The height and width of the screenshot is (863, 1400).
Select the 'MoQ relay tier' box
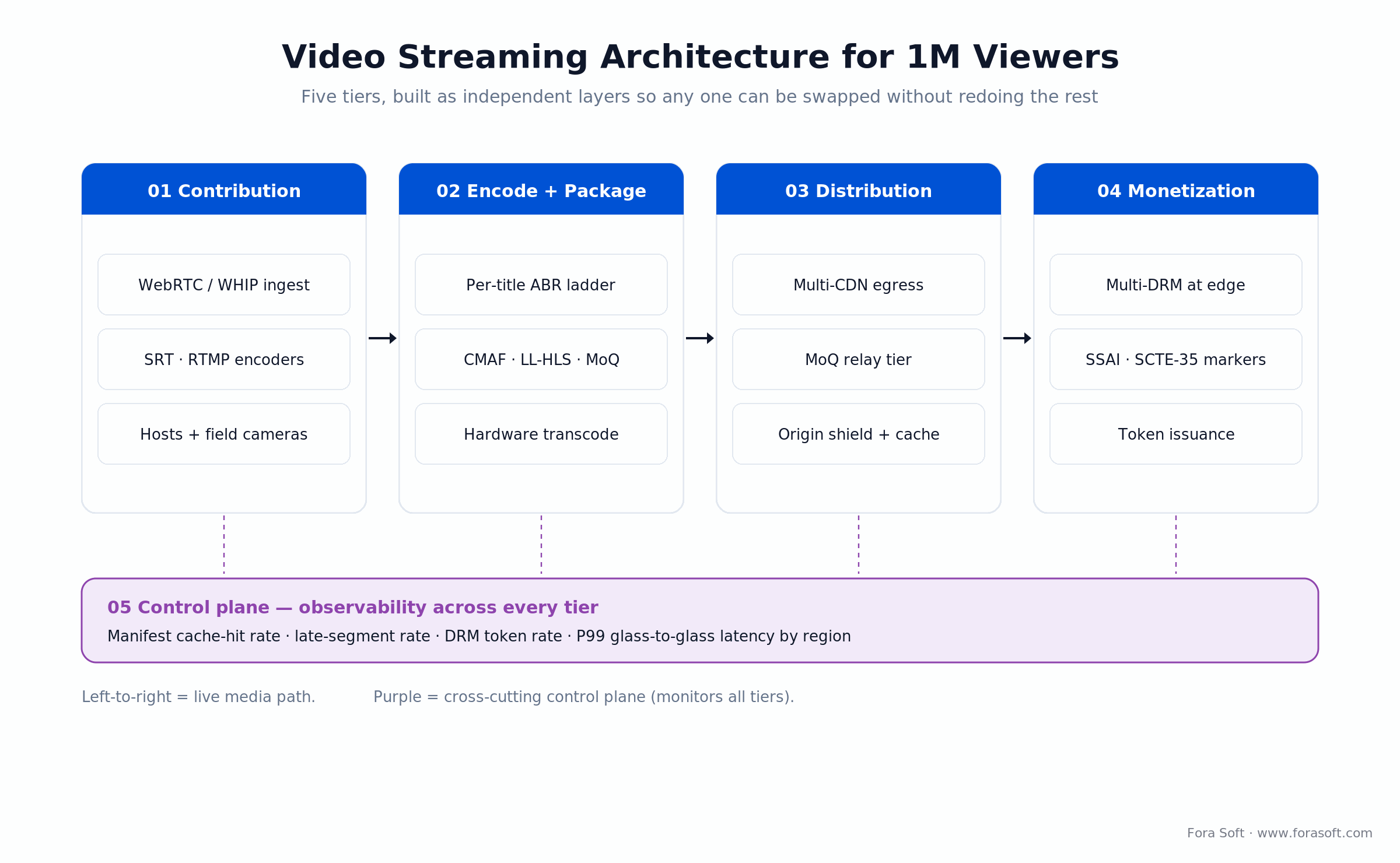pos(859,359)
